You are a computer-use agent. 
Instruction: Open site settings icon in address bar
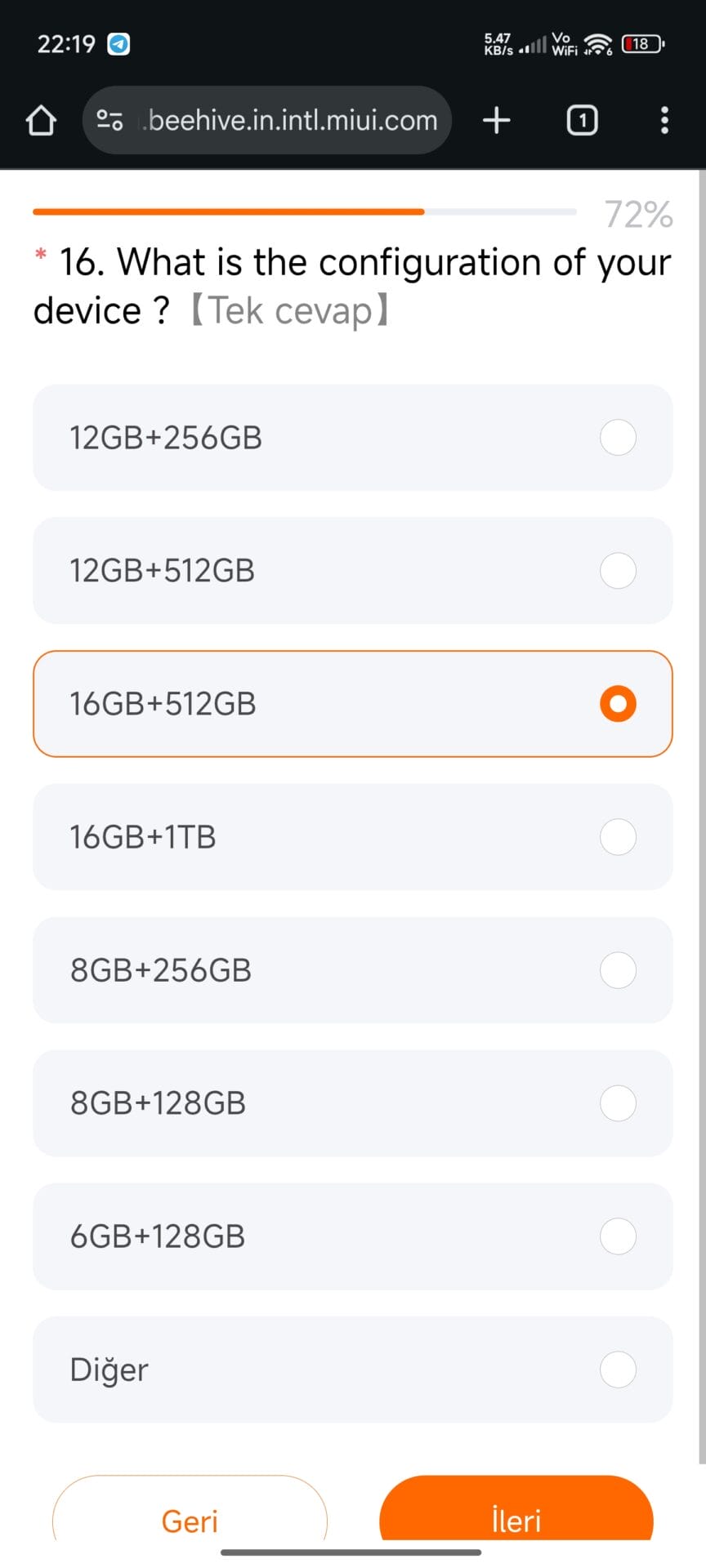click(110, 121)
